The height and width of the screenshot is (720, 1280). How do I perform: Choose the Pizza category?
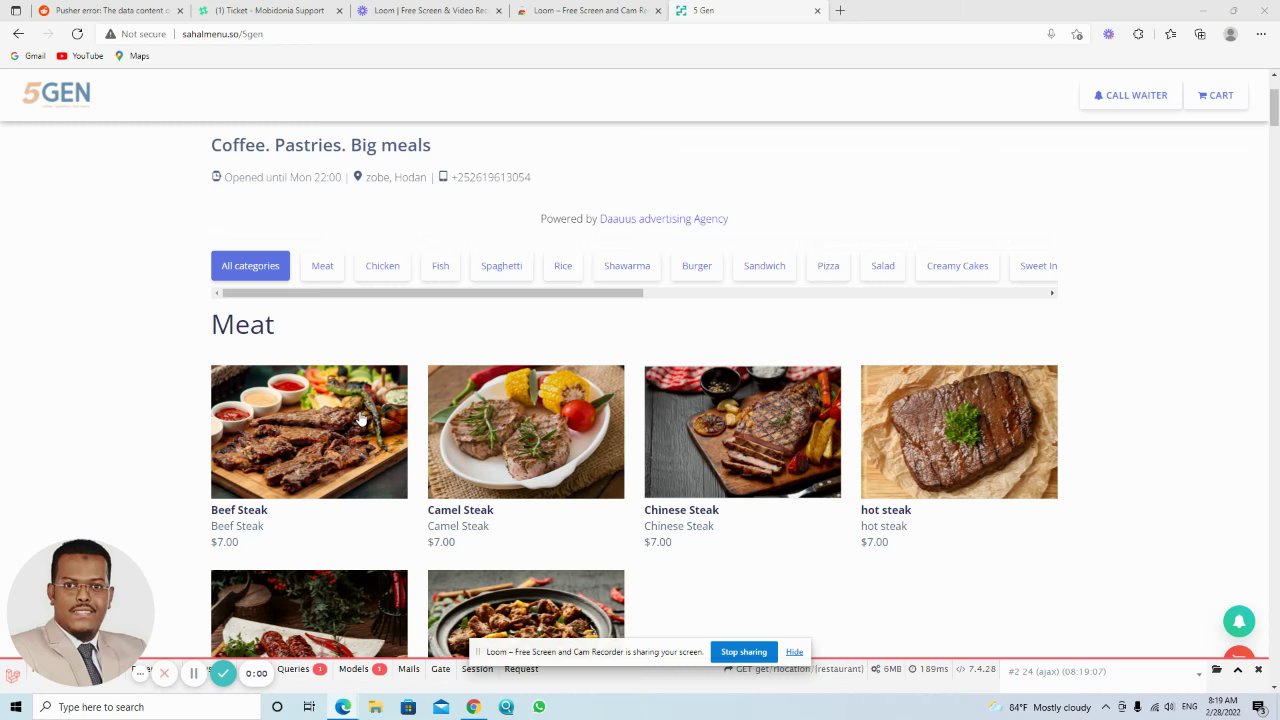828,266
